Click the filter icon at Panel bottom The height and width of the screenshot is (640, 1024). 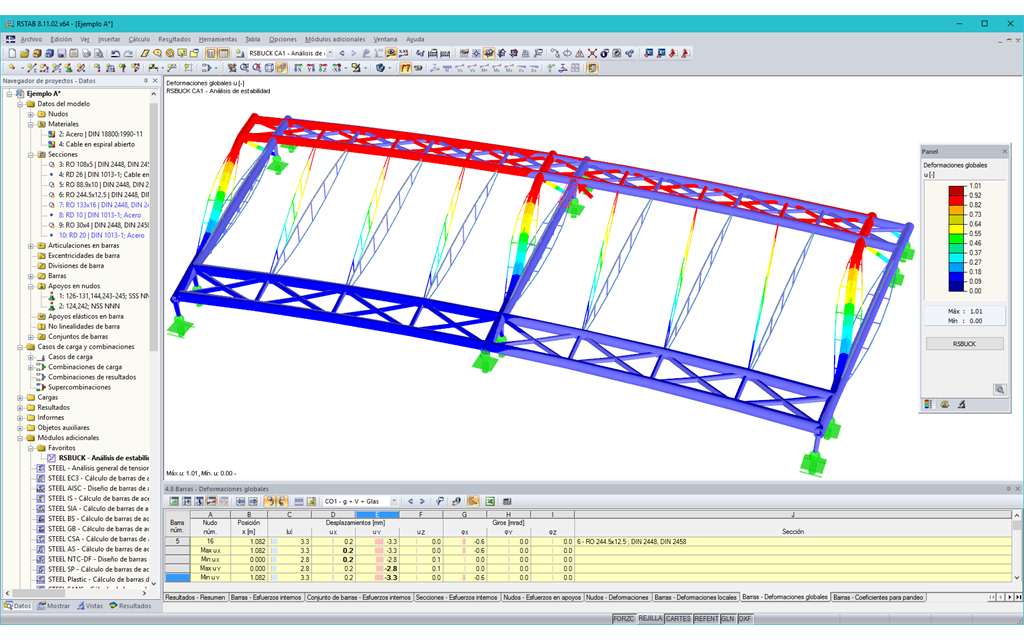961,405
